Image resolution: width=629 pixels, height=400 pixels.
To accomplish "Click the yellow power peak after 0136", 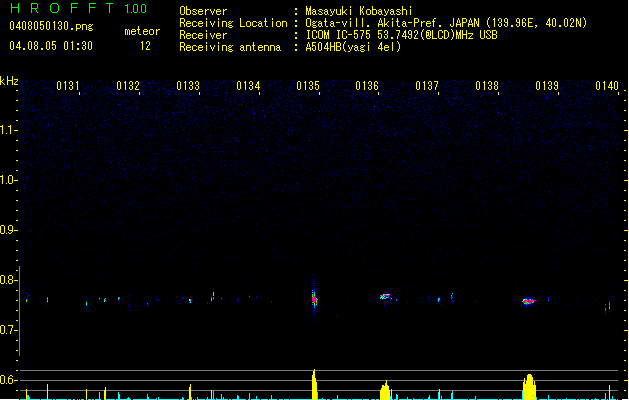I will [x=386, y=390].
